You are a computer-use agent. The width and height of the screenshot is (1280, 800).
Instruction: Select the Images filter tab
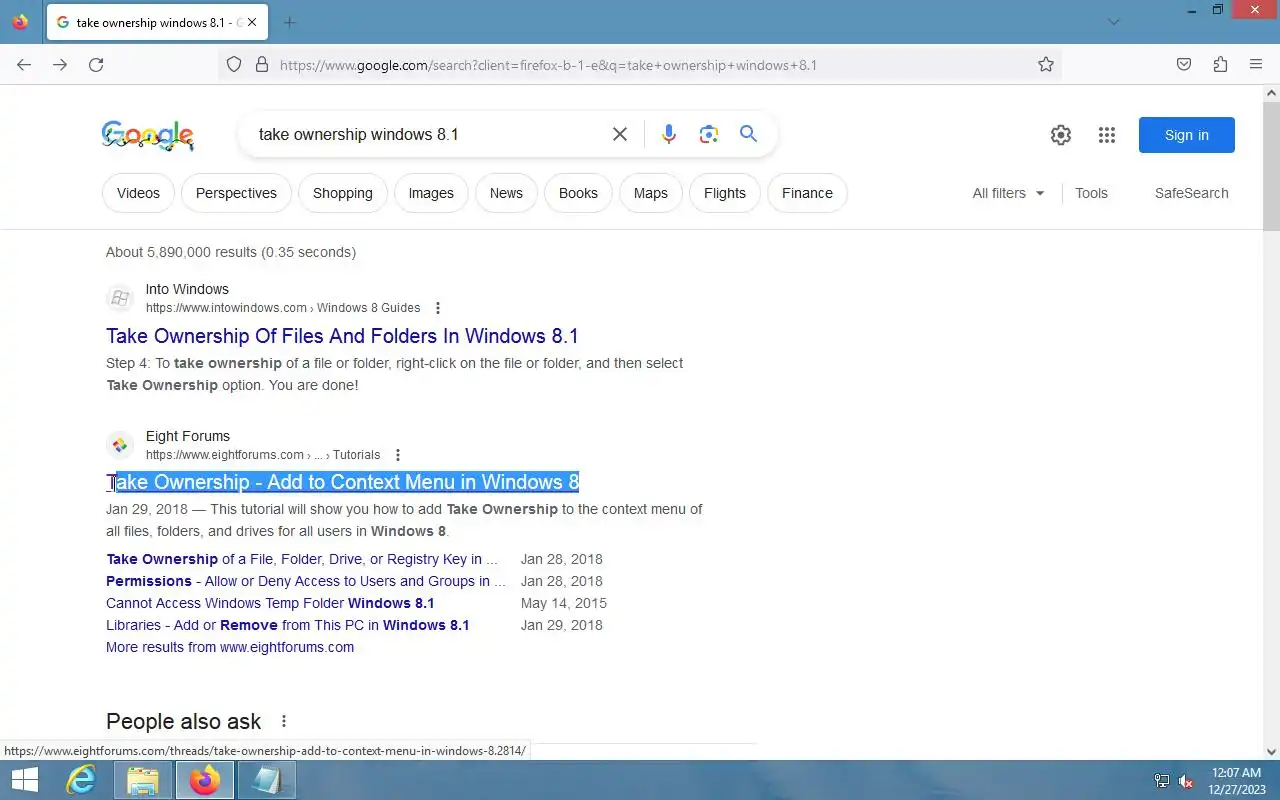coord(431,193)
